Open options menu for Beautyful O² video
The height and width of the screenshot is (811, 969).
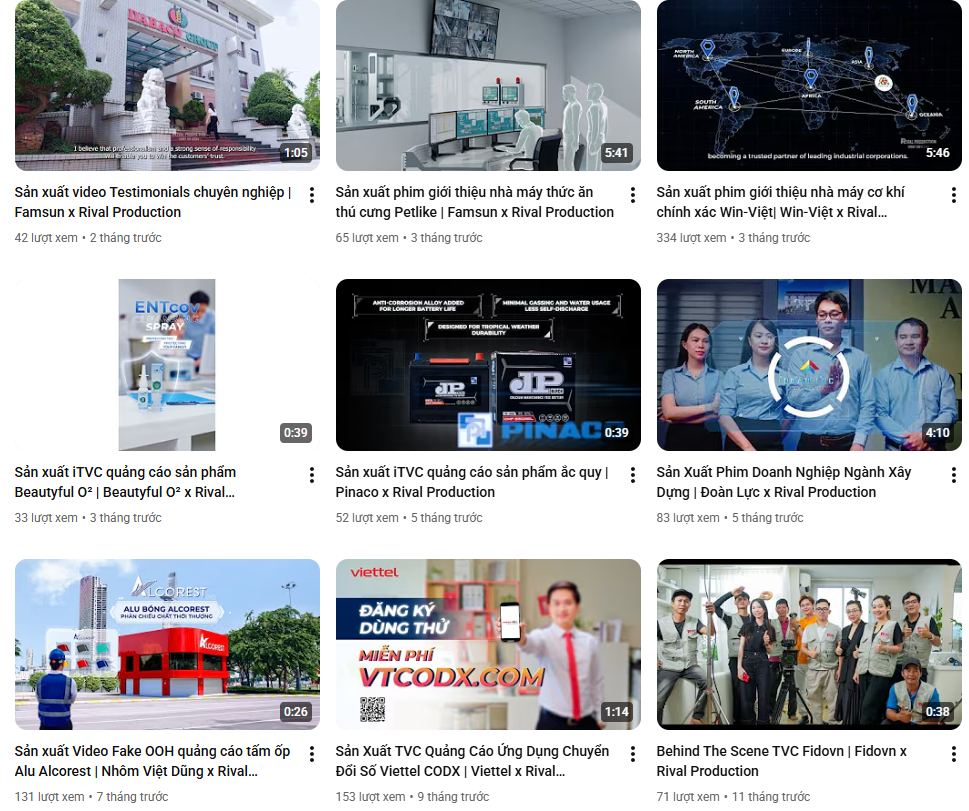point(311,475)
